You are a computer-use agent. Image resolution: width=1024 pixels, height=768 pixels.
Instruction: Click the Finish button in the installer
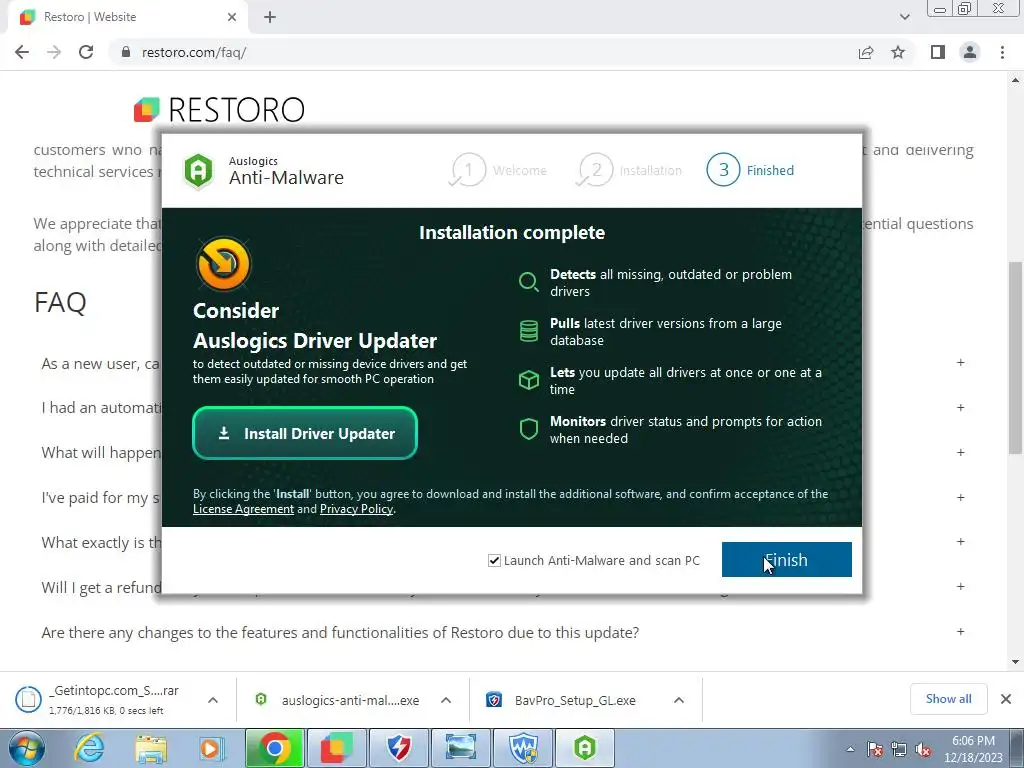pos(786,560)
